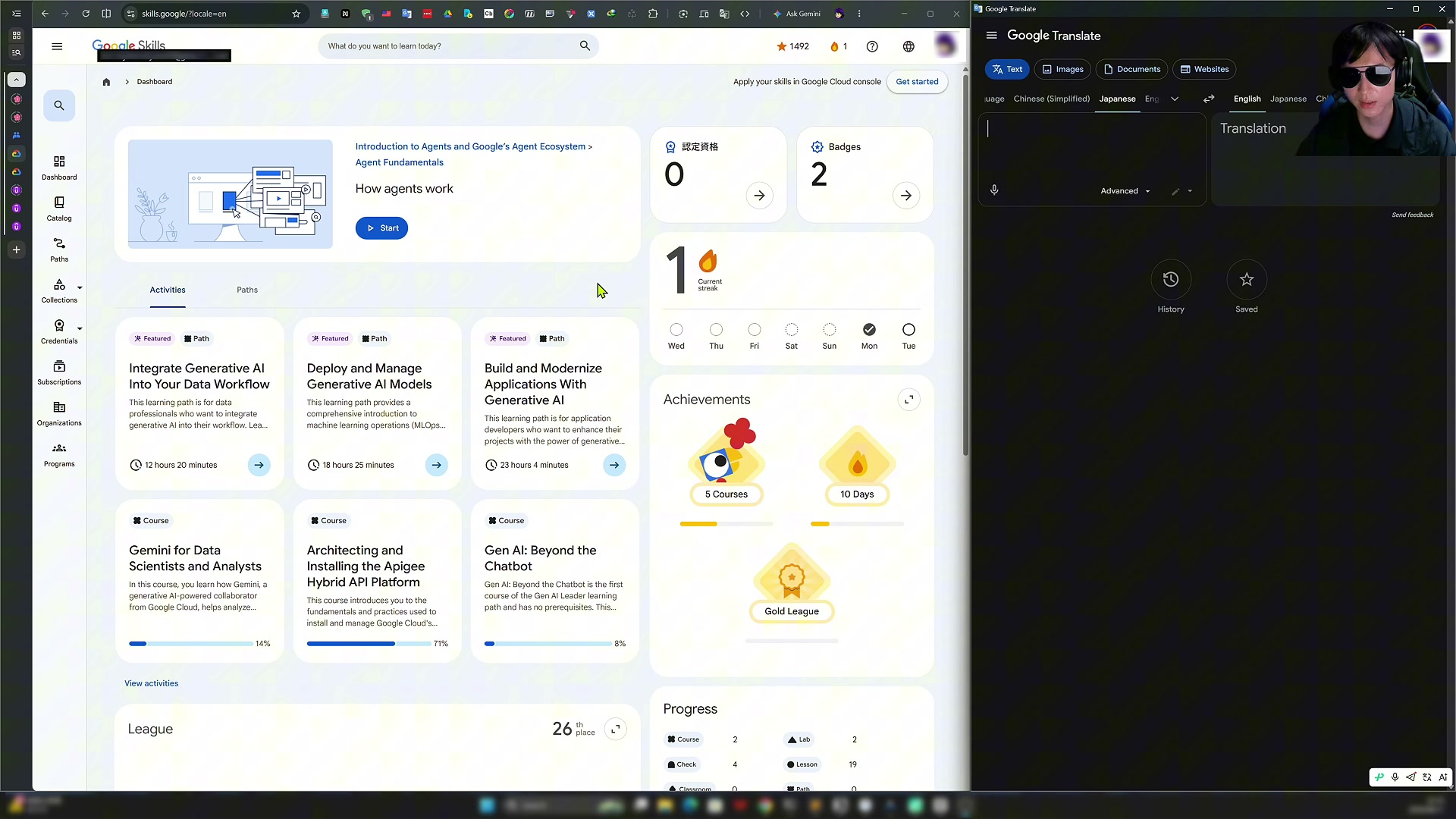
Task: Click the home icon in breadcrumb
Action: pos(106,82)
